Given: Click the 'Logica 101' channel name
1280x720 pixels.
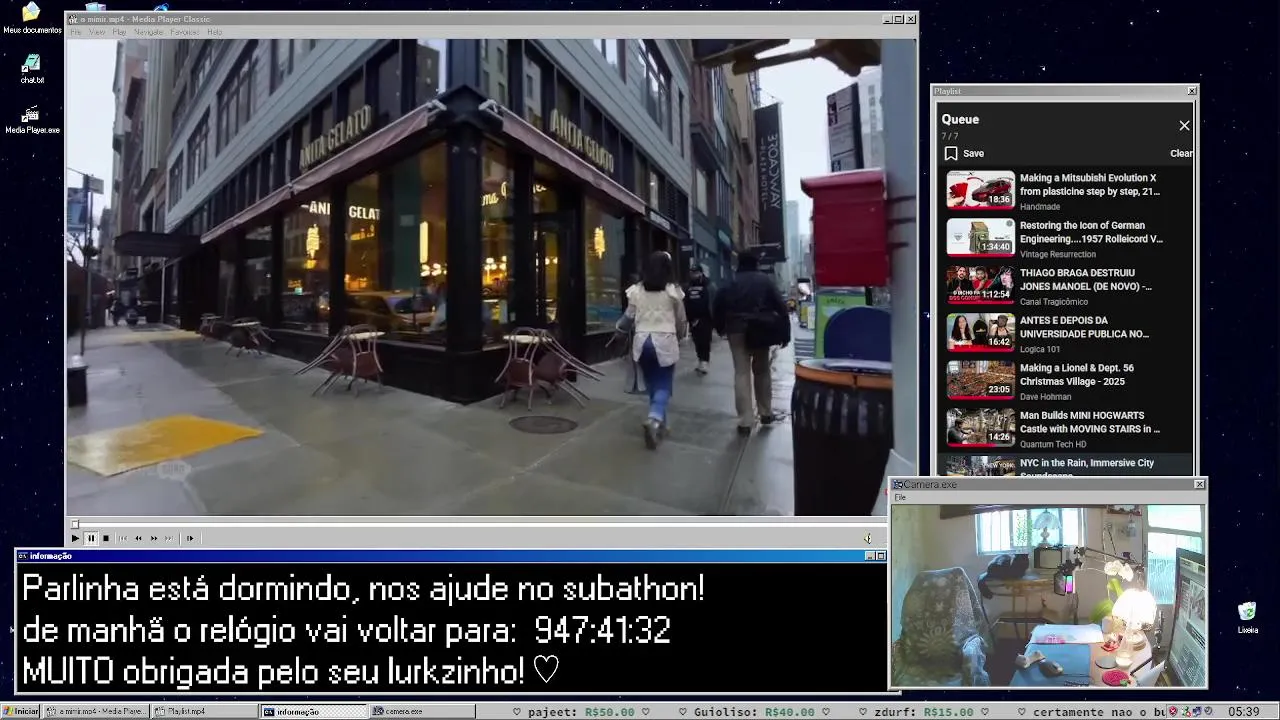Looking at the screenshot, I should [1039, 349].
